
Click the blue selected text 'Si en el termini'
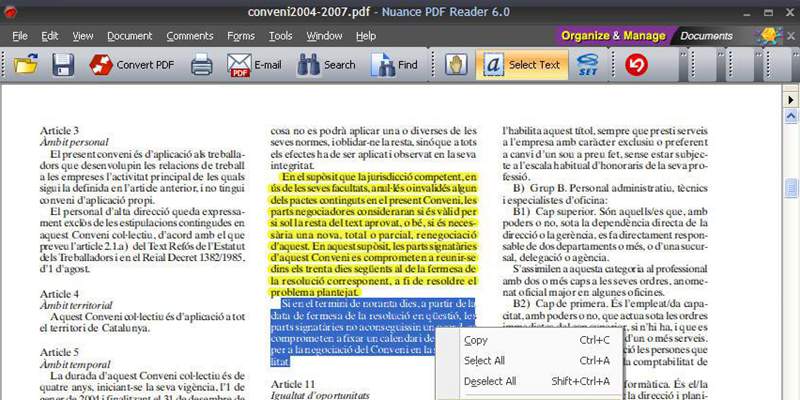coord(373,333)
